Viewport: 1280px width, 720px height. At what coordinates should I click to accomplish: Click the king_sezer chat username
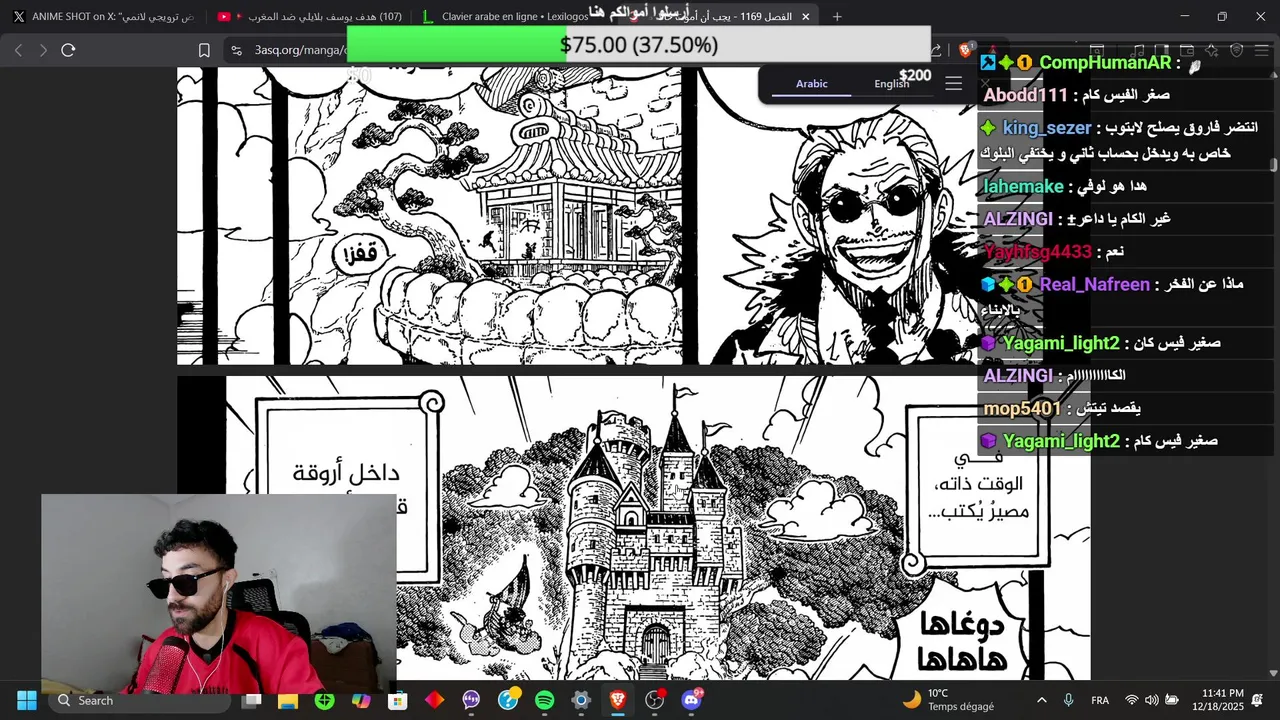pos(1047,128)
